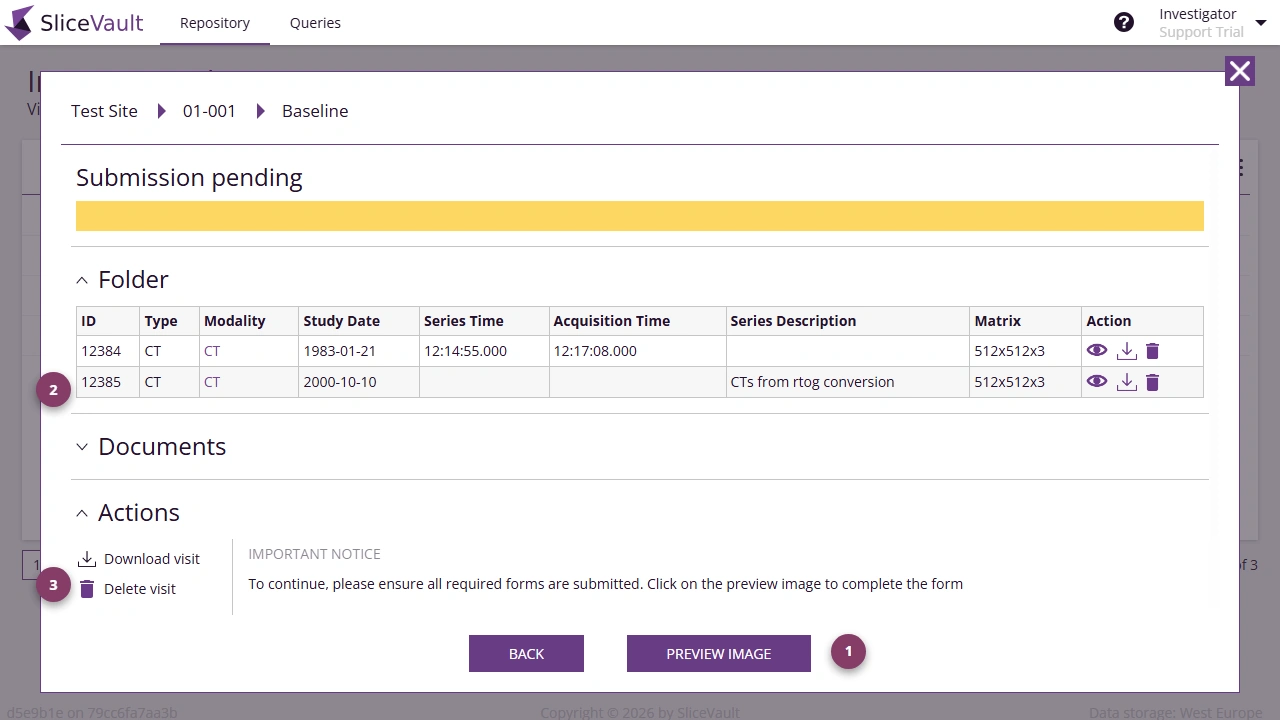Viewport: 1280px width, 720px height.
Task: Download series 12384 from Folder table
Action: pos(1127,350)
